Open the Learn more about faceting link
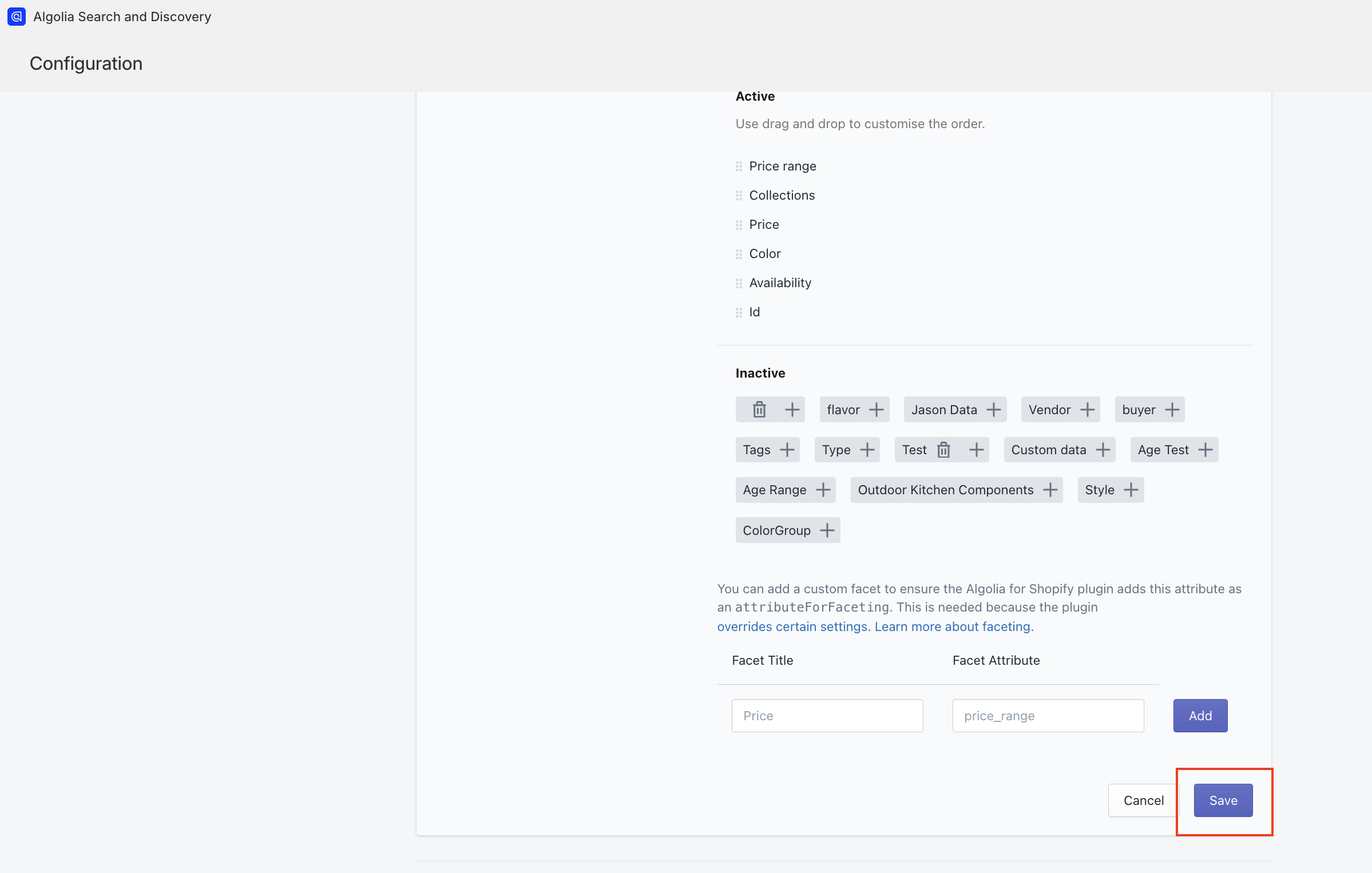 pyautogui.click(x=954, y=626)
